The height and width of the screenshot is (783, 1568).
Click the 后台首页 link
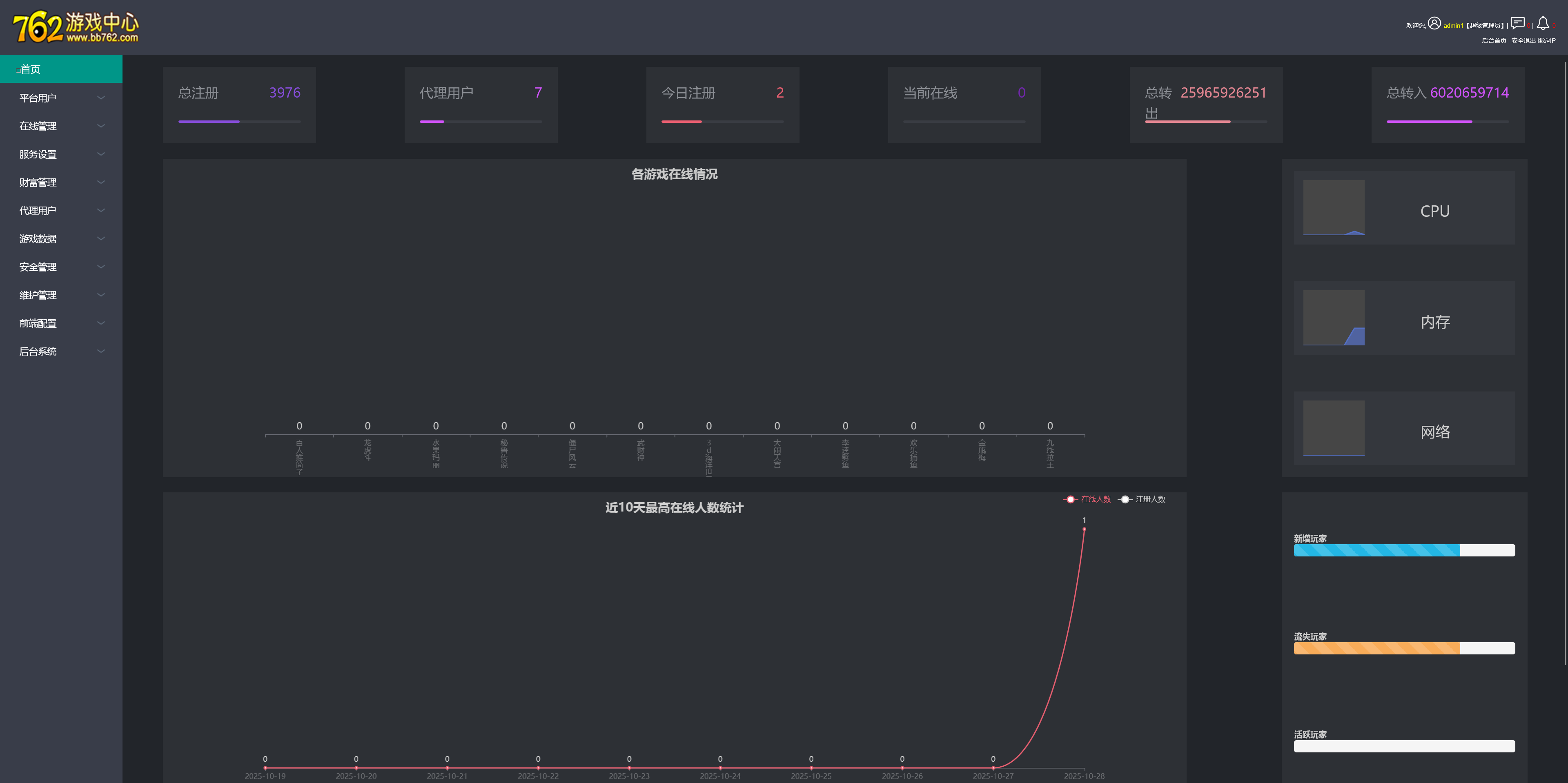(1494, 41)
